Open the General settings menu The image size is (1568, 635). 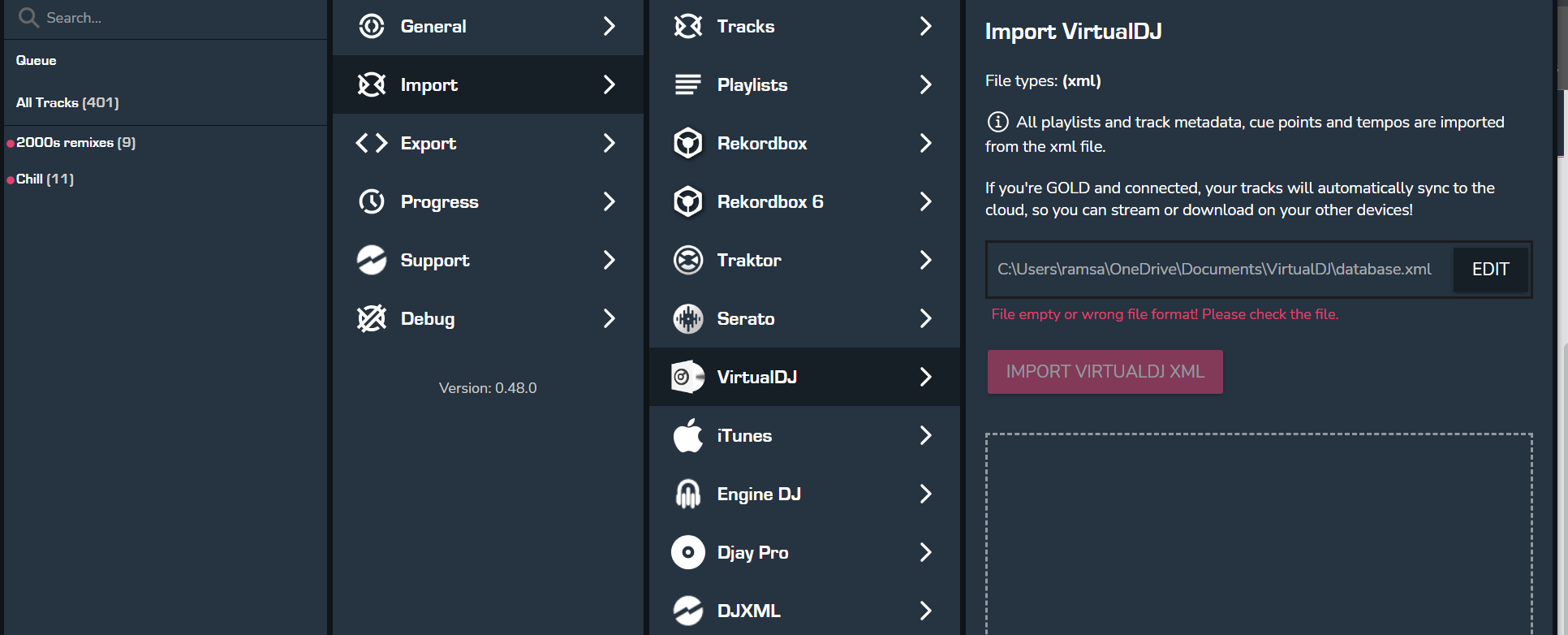point(488,26)
